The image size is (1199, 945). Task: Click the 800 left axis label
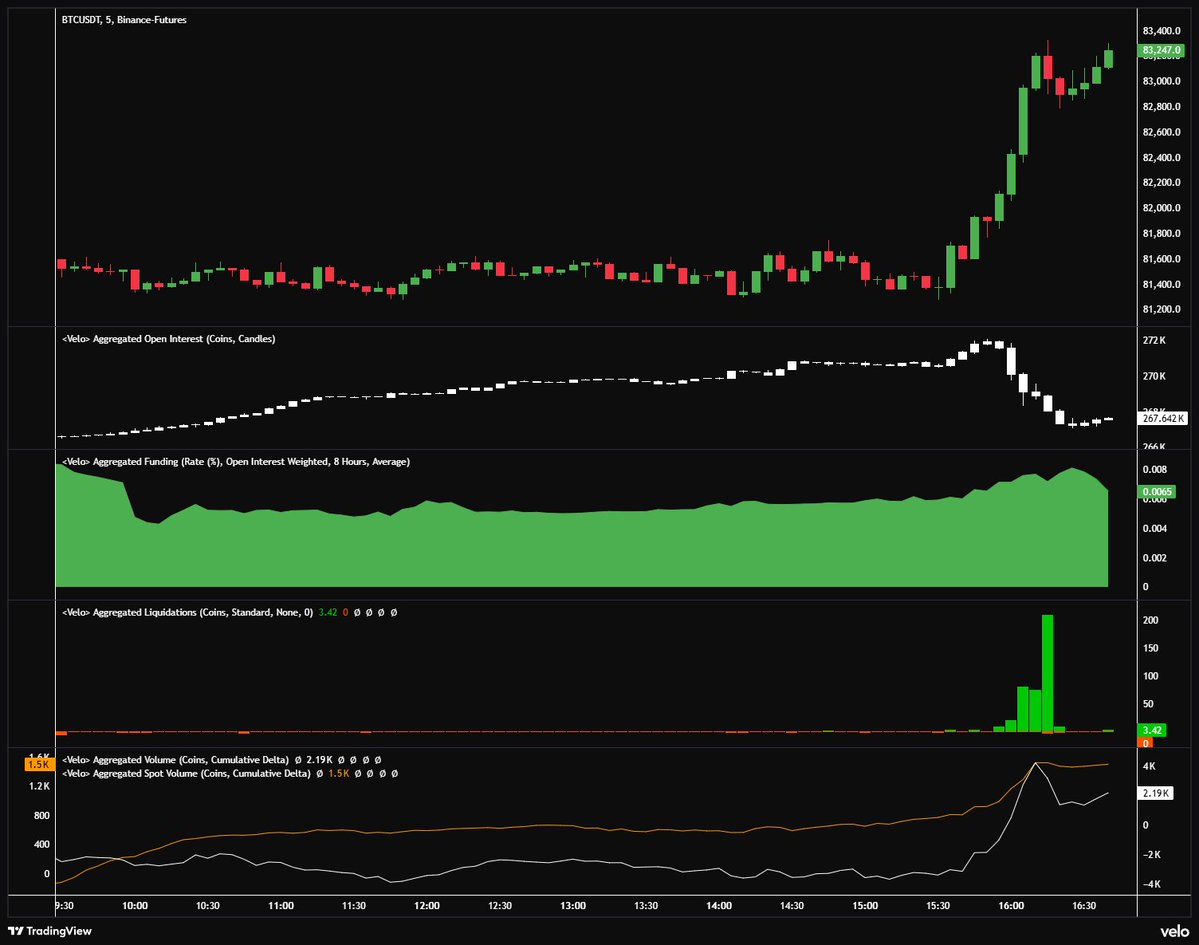point(42,816)
